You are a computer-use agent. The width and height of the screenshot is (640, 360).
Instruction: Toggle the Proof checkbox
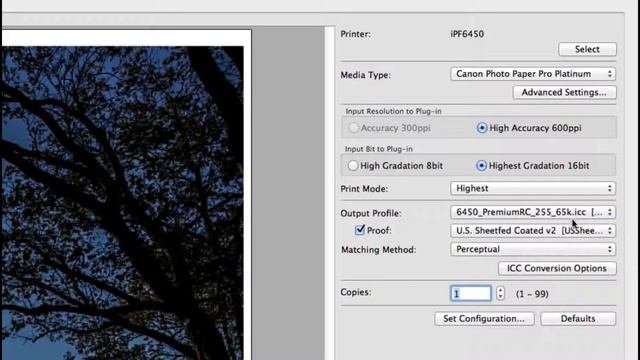360,230
